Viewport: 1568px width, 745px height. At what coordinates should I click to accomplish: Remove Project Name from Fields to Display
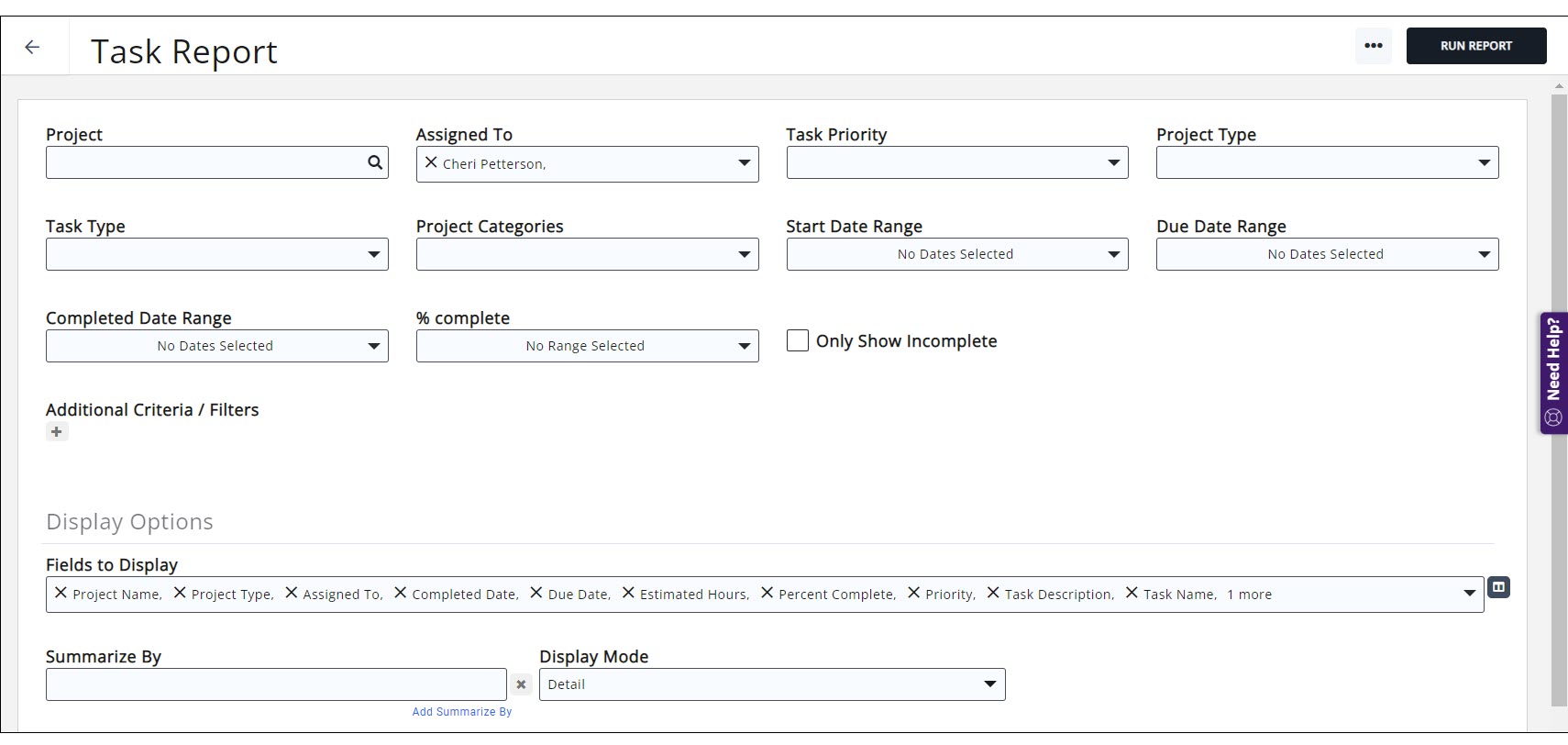[x=61, y=593]
